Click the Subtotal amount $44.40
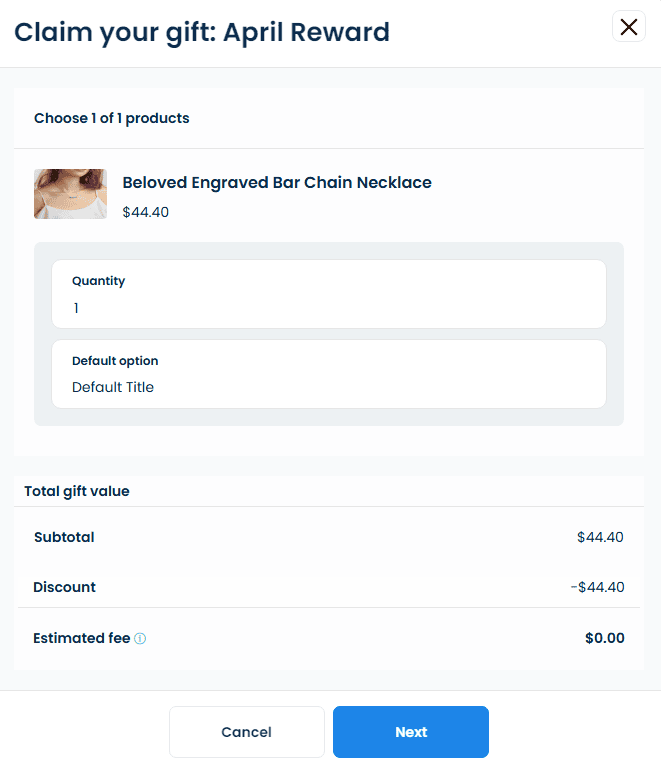The image size is (661, 779). pyautogui.click(x=600, y=537)
